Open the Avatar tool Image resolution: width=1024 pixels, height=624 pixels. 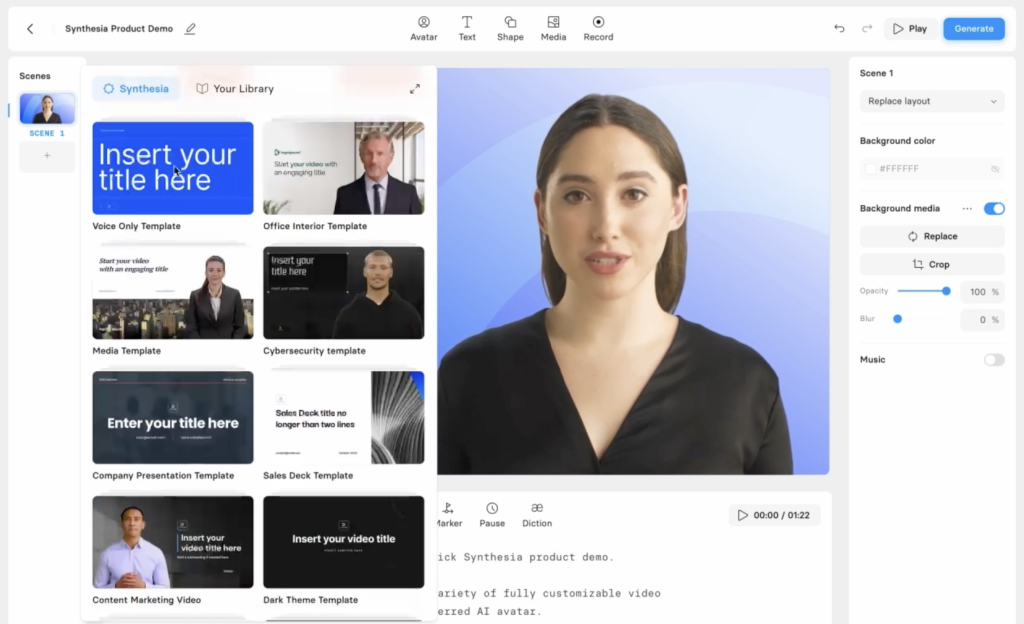click(423, 29)
